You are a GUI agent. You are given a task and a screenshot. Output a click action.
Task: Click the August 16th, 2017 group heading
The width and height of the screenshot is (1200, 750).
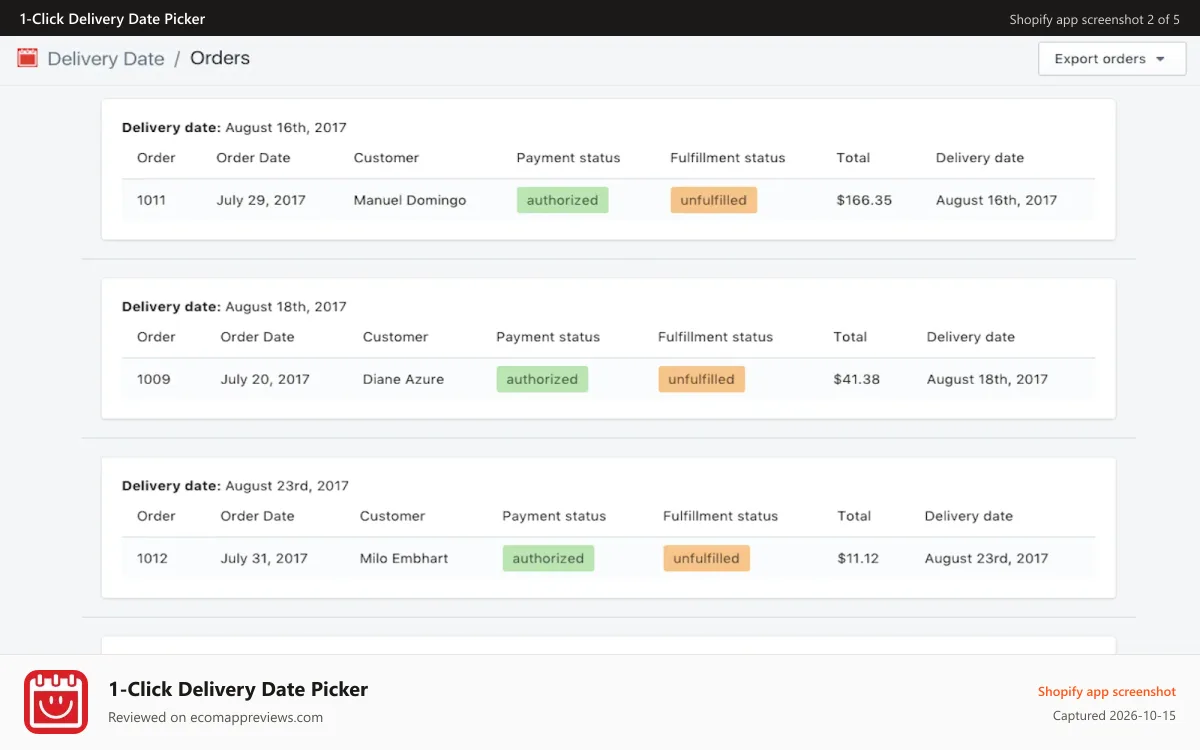click(x=234, y=127)
